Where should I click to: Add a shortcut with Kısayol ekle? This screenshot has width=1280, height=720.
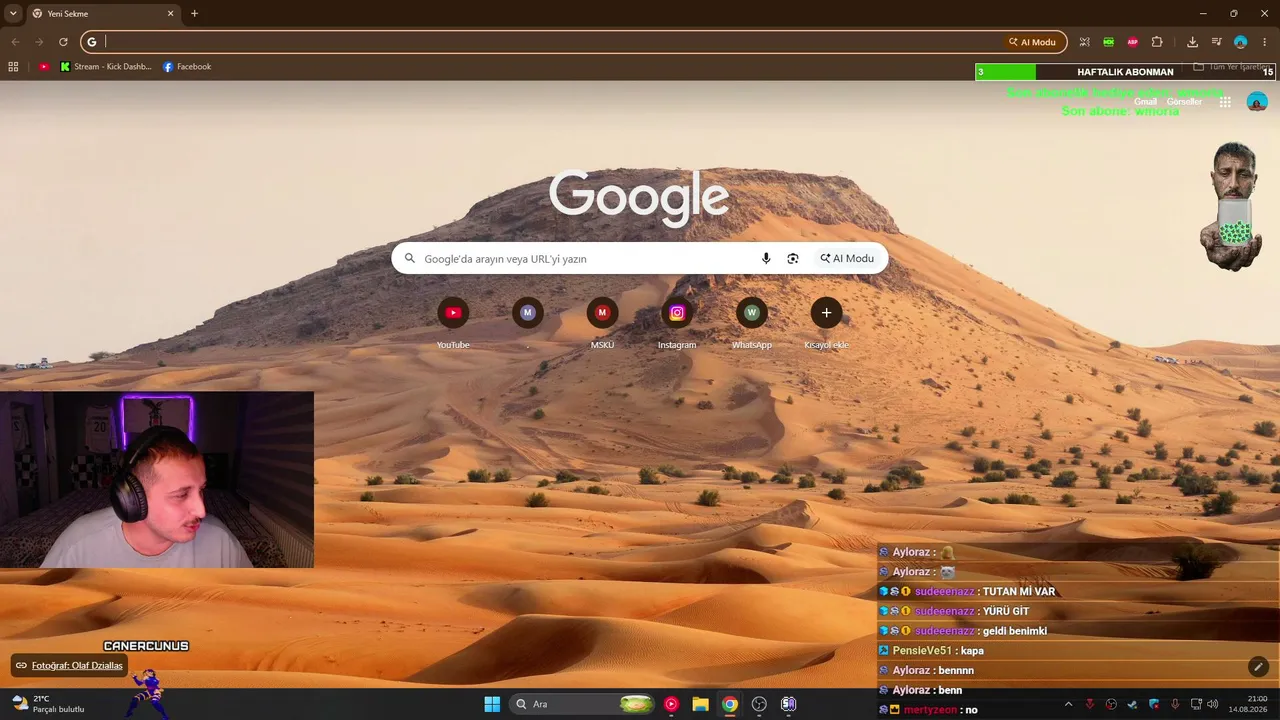826,322
